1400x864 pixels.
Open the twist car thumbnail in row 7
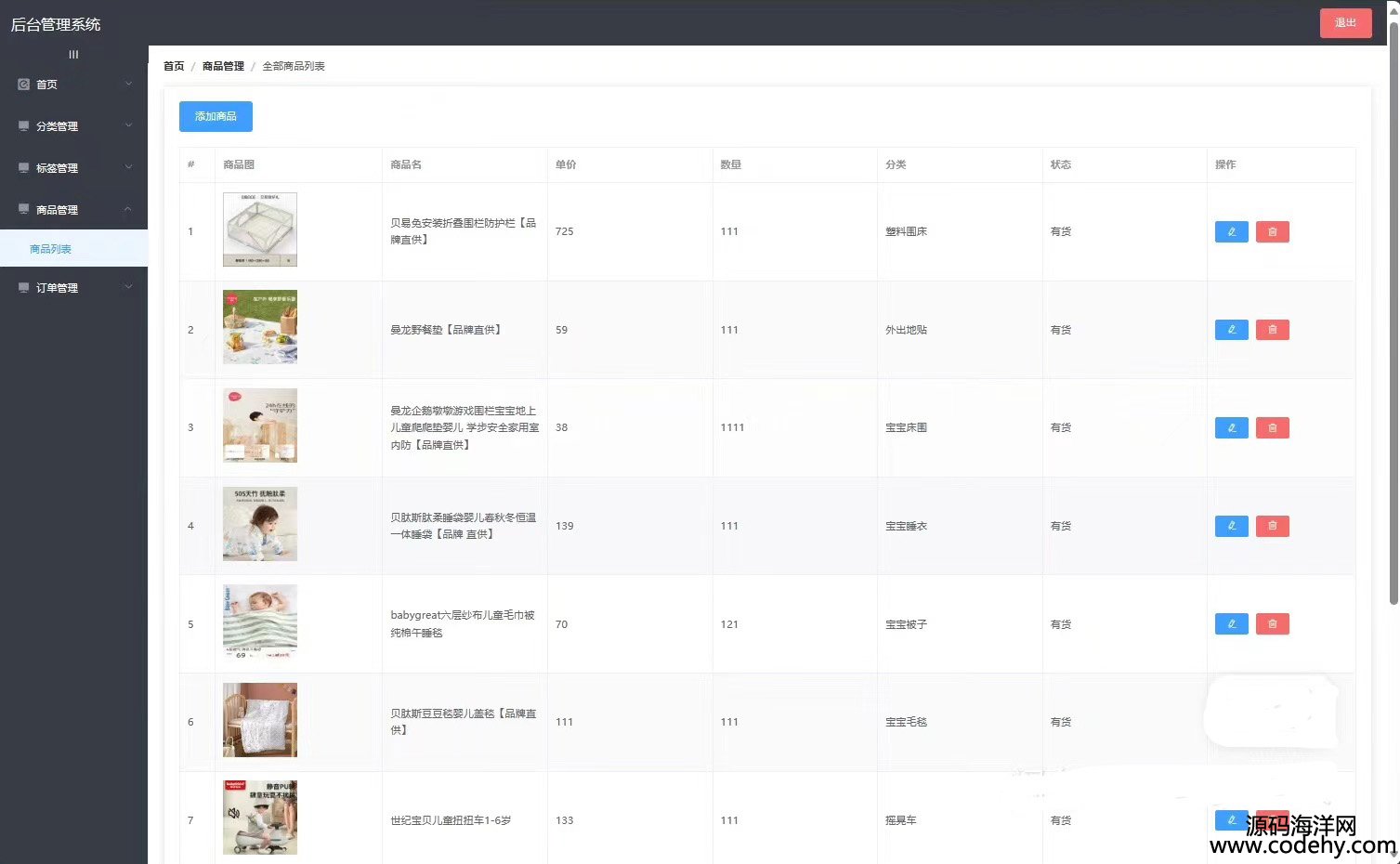click(260, 818)
